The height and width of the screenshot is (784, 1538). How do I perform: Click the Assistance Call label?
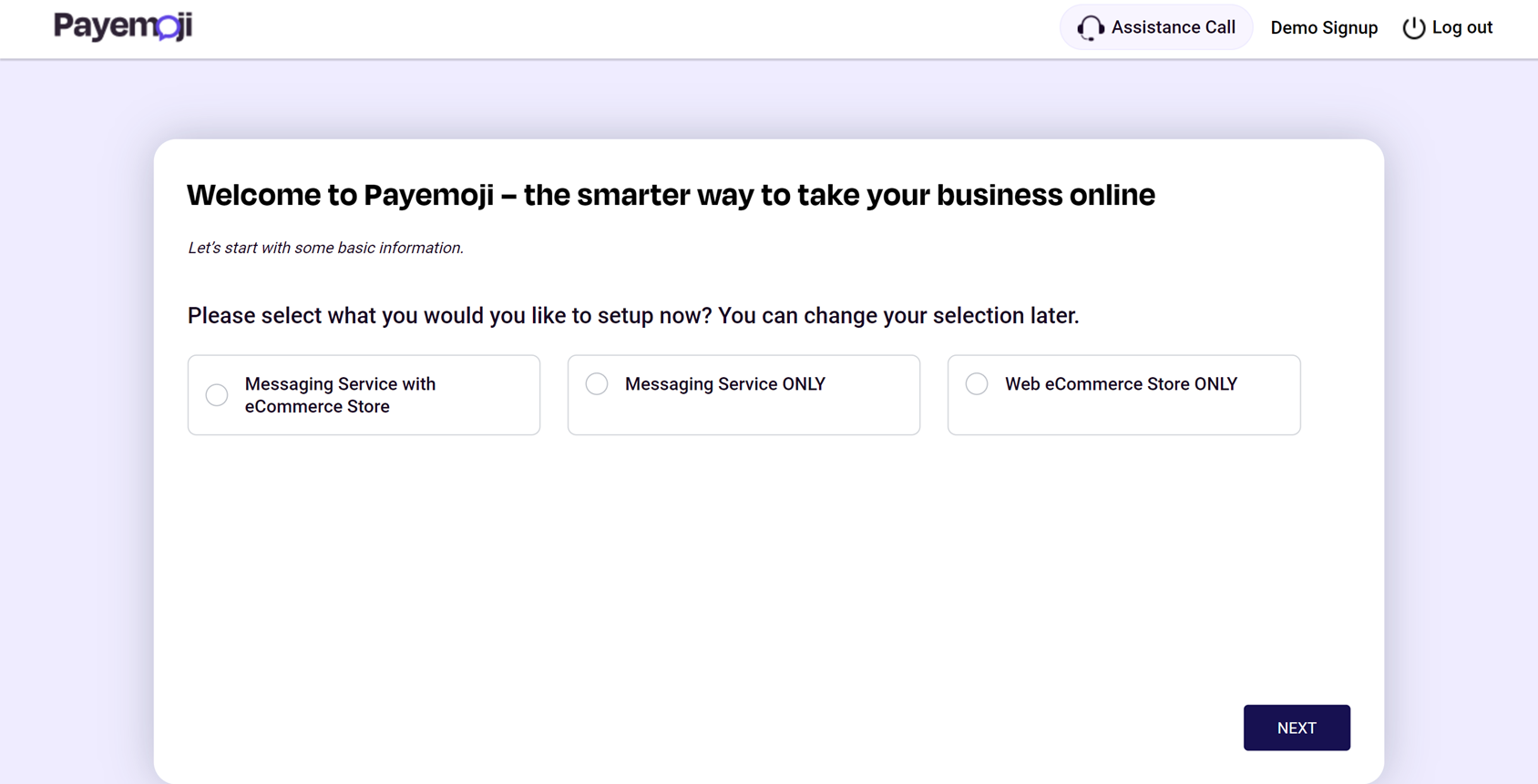pos(1173,27)
